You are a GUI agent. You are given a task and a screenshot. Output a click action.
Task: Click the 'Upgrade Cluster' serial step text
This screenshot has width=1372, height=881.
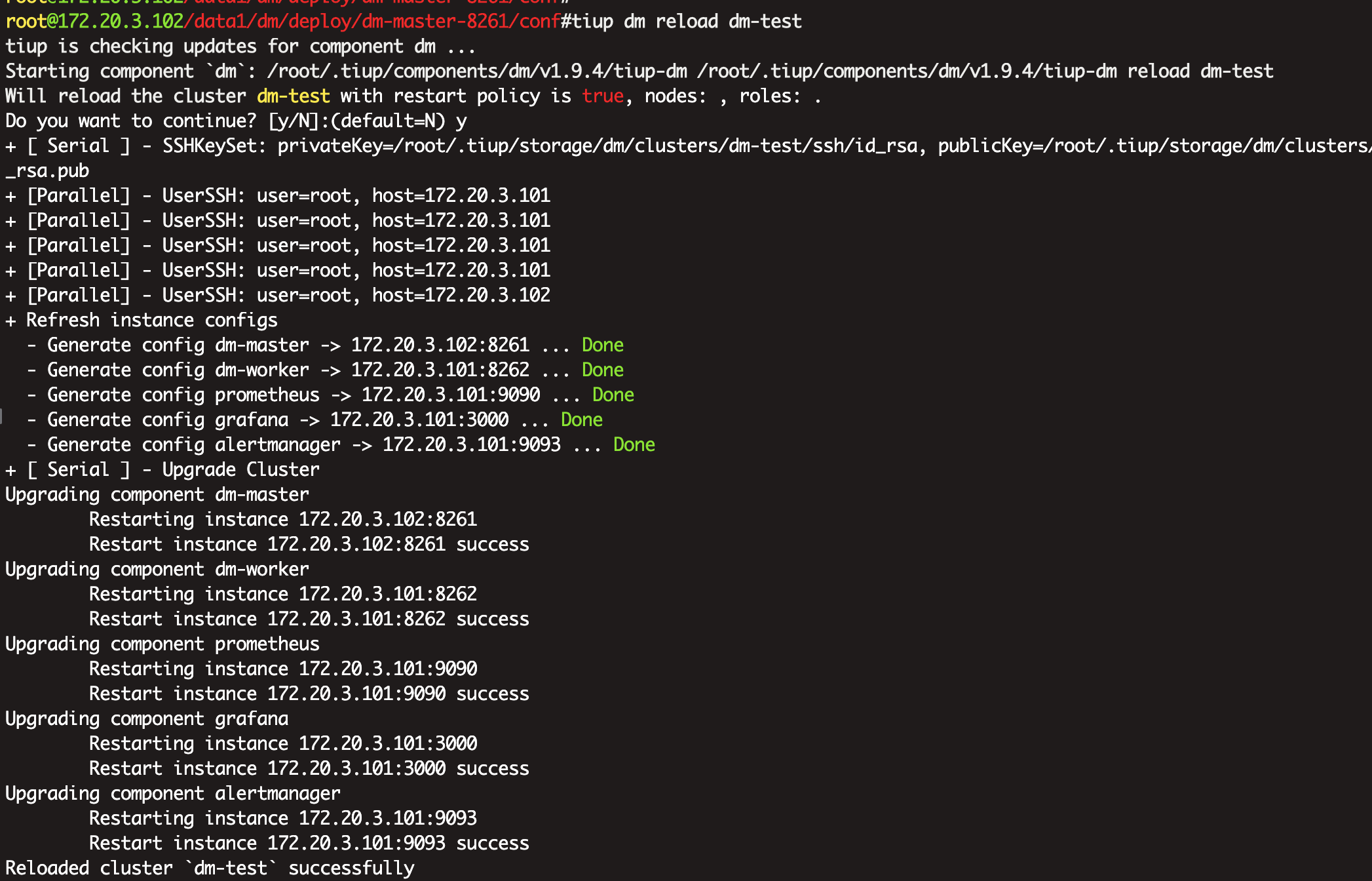(240, 470)
